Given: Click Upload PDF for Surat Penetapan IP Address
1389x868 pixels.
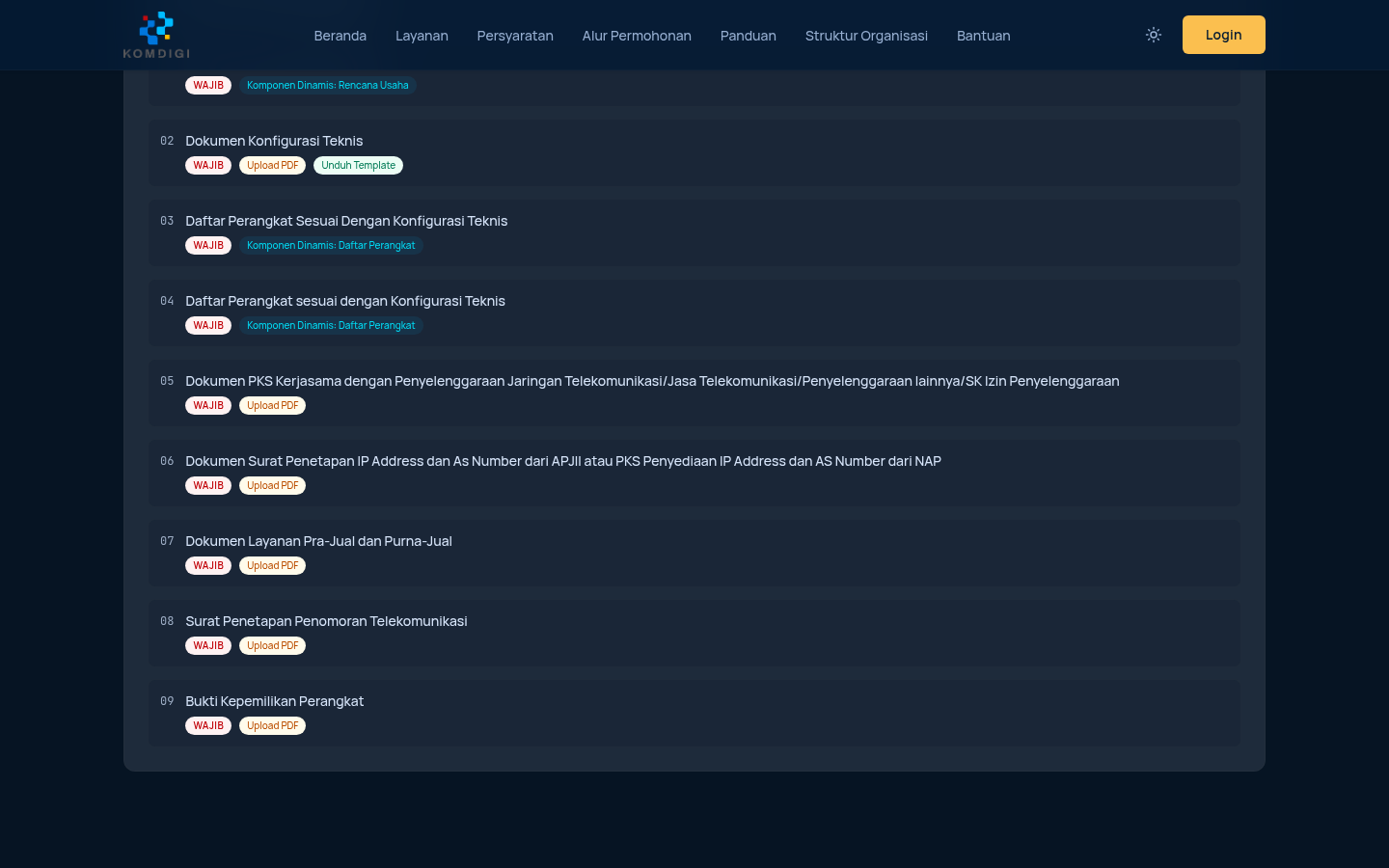Looking at the screenshot, I should tap(273, 486).
